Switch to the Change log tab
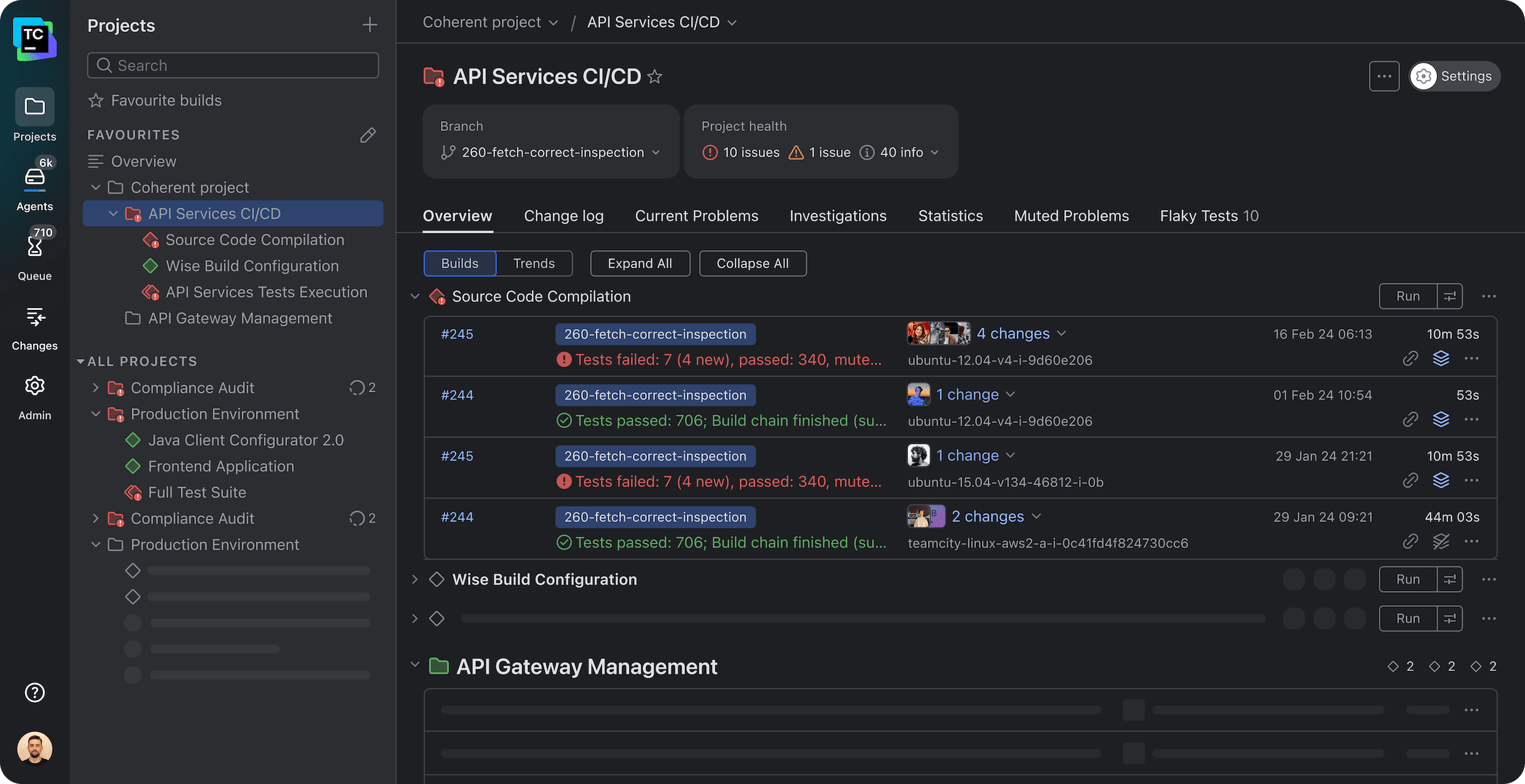1525x784 pixels. click(x=563, y=216)
